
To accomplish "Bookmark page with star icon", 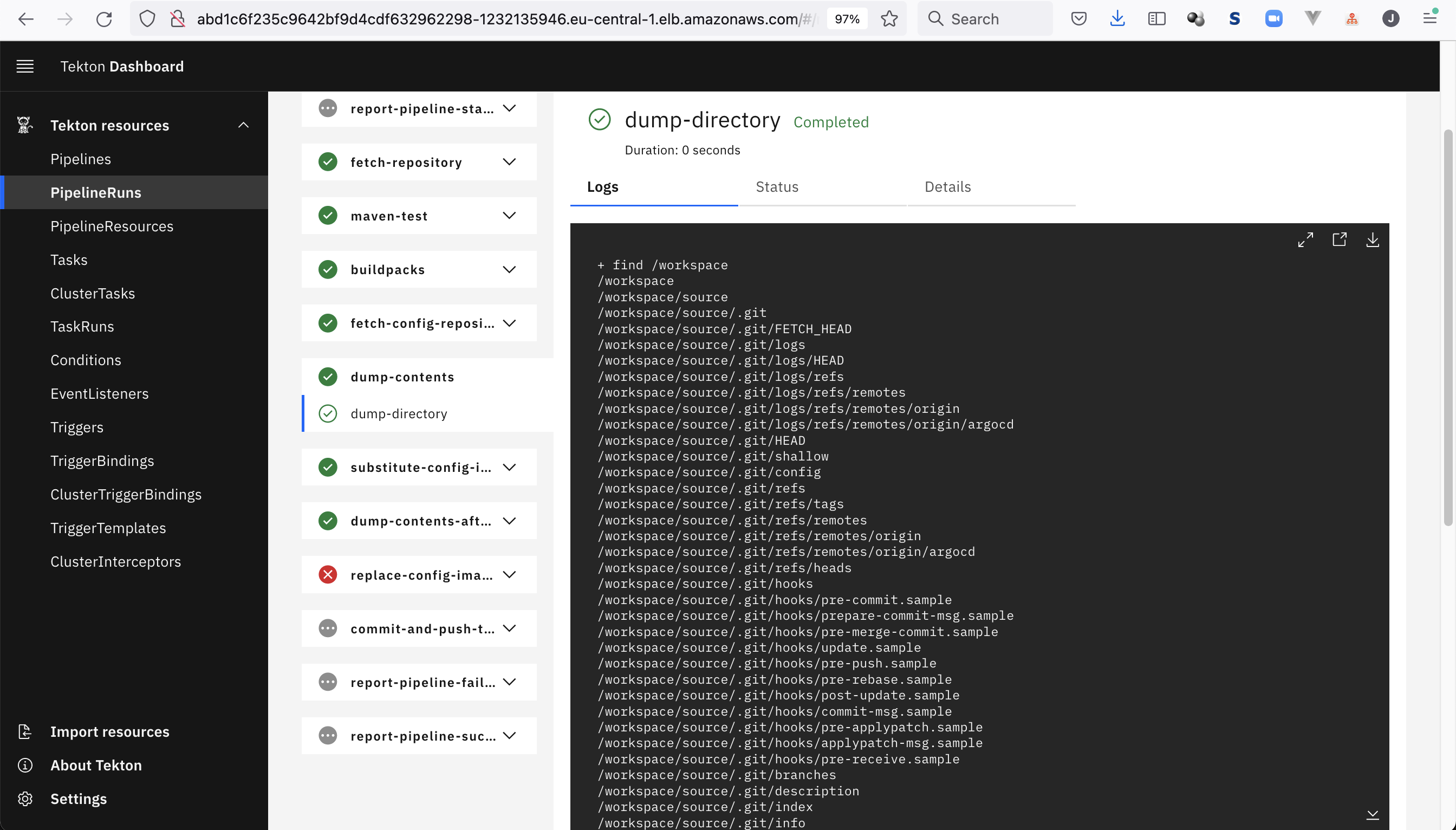I will [x=889, y=20].
